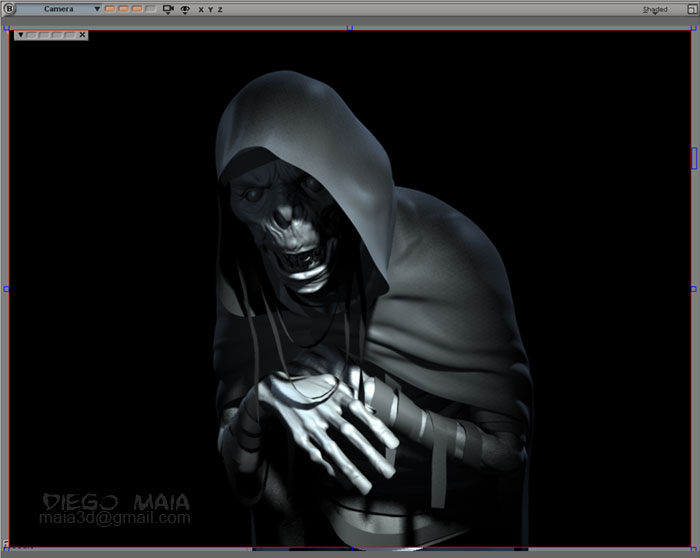
Task: Click the render region quality slider
Action: [694, 158]
